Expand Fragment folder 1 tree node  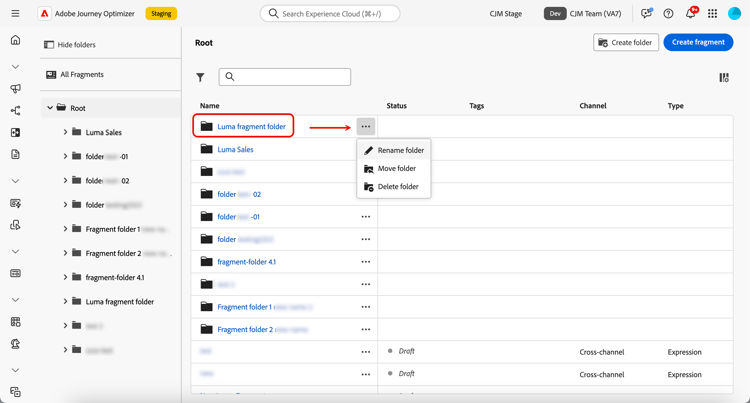tap(65, 229)
